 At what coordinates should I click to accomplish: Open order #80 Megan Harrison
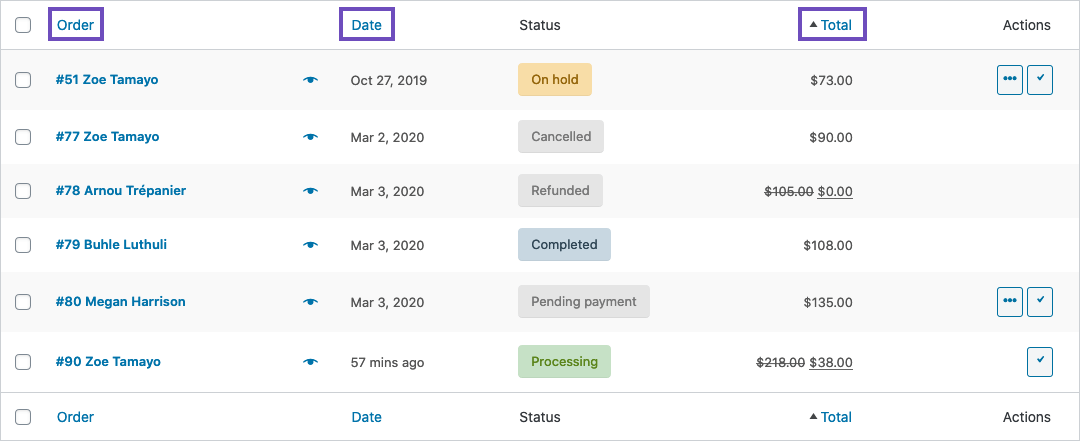[121, 301]
